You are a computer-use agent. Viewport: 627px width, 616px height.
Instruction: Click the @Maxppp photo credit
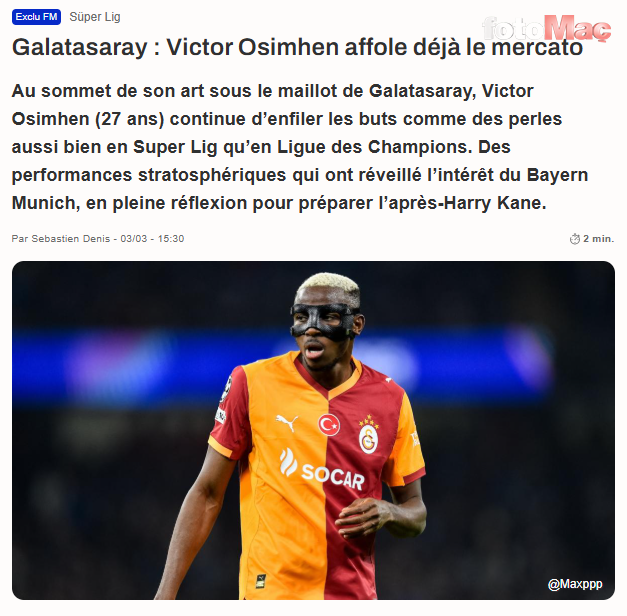point(575,584)
